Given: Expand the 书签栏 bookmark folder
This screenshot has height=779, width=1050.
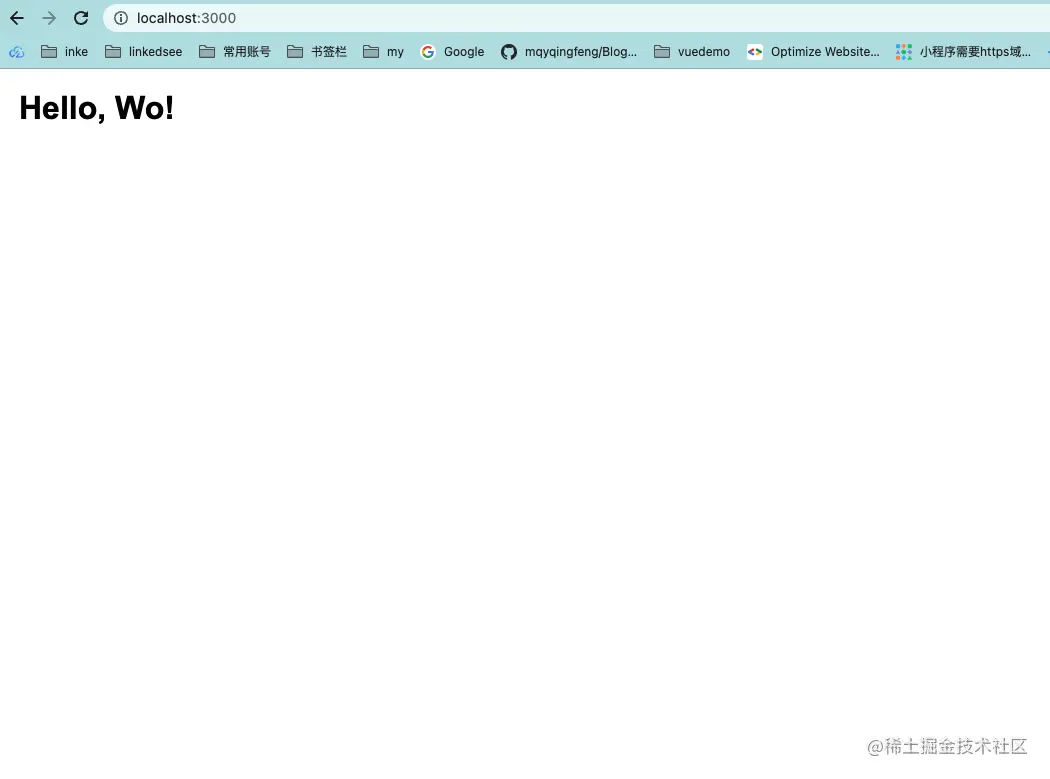Looking at the screenshot, I should [317, 52].
